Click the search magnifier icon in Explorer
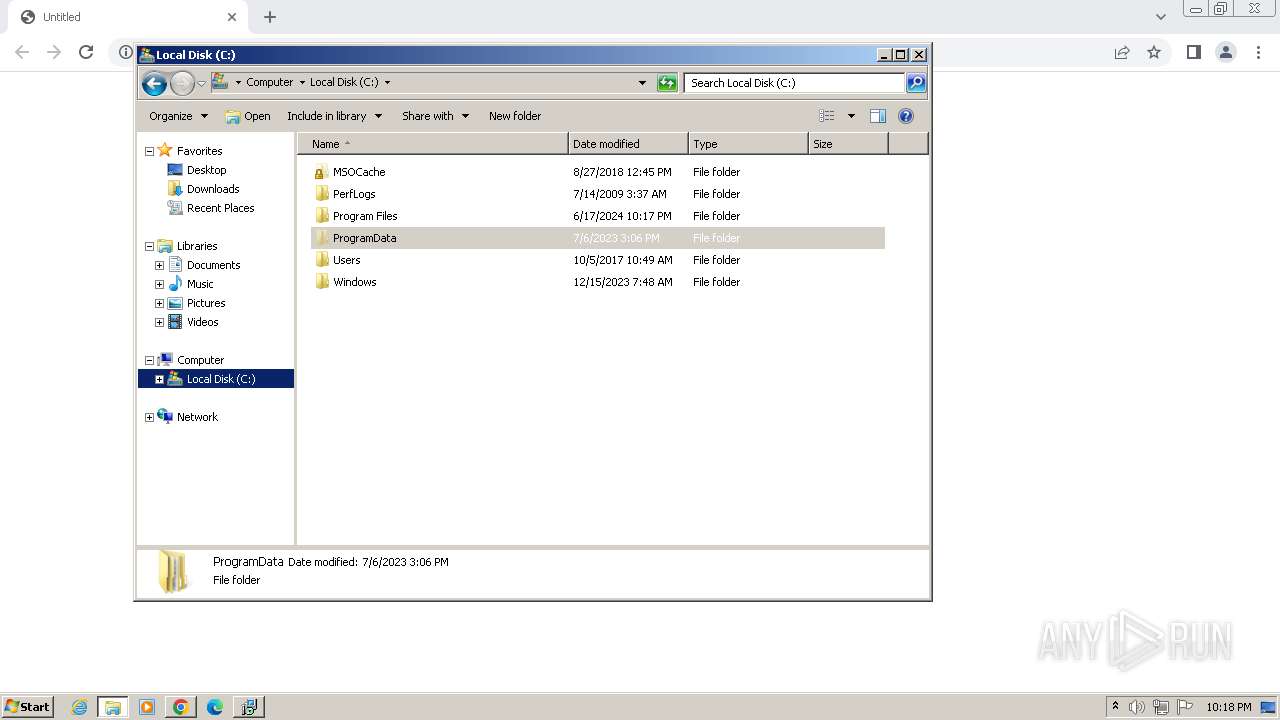Viewport: 1280px width, 720px height. [x=916, y=83]
